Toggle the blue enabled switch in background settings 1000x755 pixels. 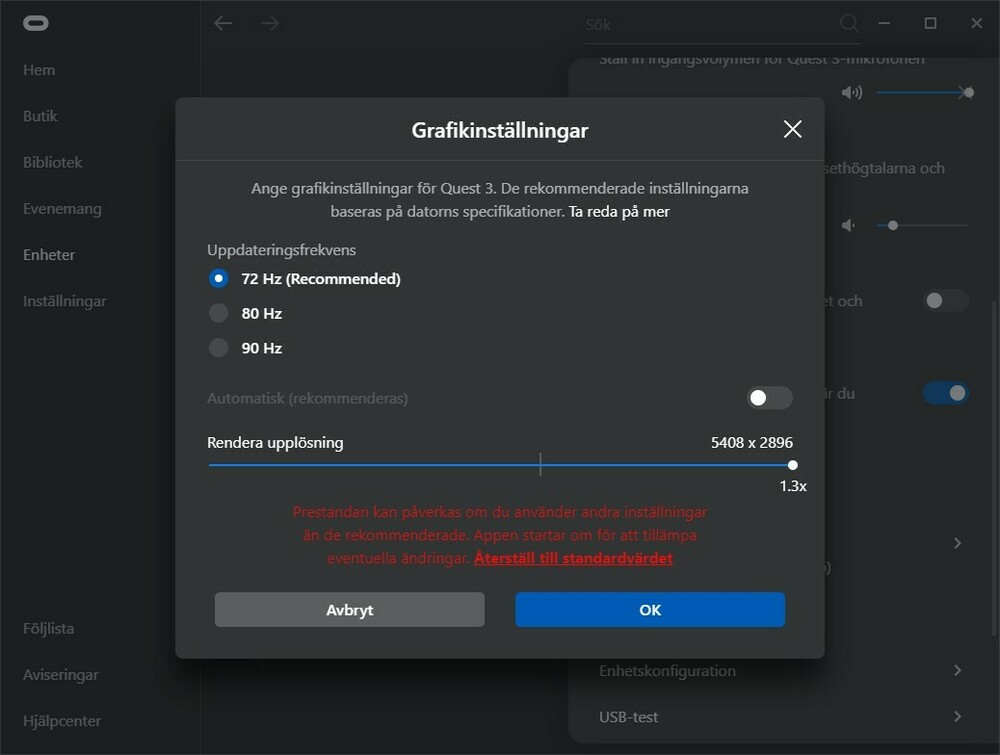[946, 393]
